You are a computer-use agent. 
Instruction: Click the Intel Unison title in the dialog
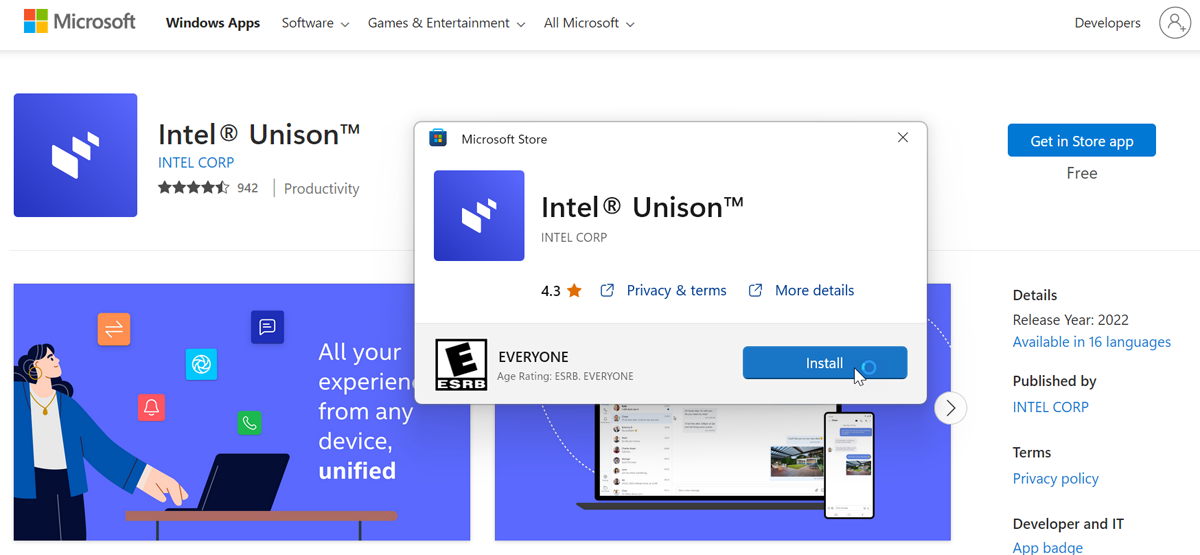pos(642,207)
